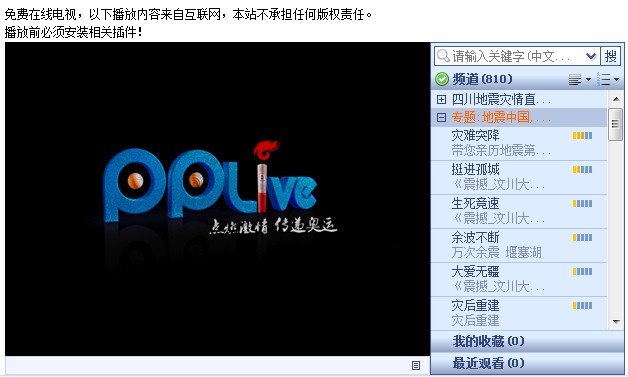Open the search history dropdown arrow

pos(591,56)
